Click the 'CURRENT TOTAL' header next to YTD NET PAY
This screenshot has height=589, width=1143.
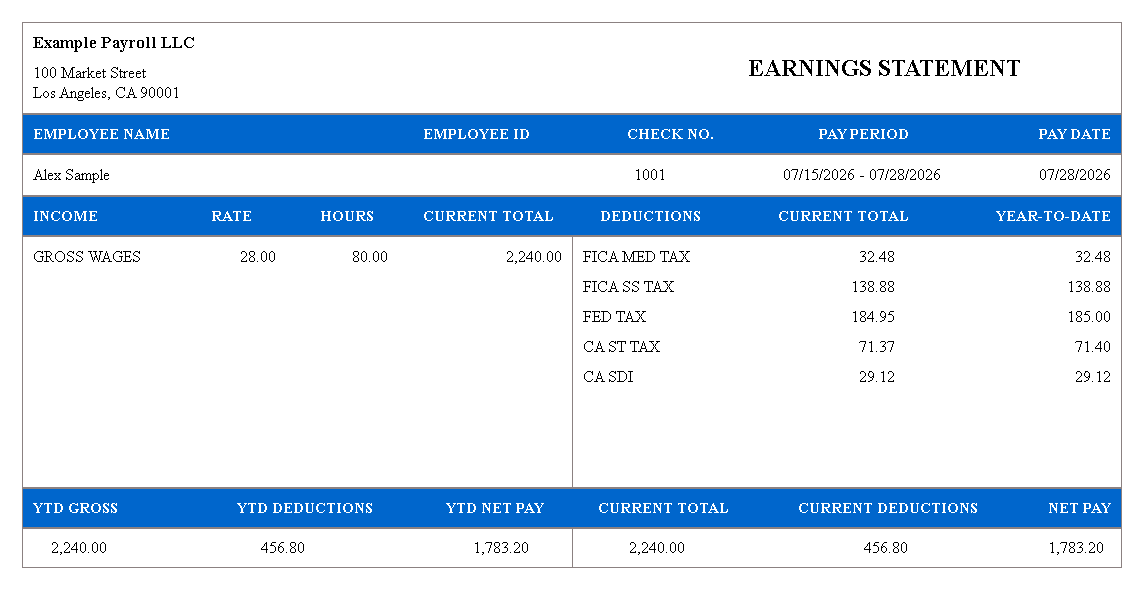[663, 508]
